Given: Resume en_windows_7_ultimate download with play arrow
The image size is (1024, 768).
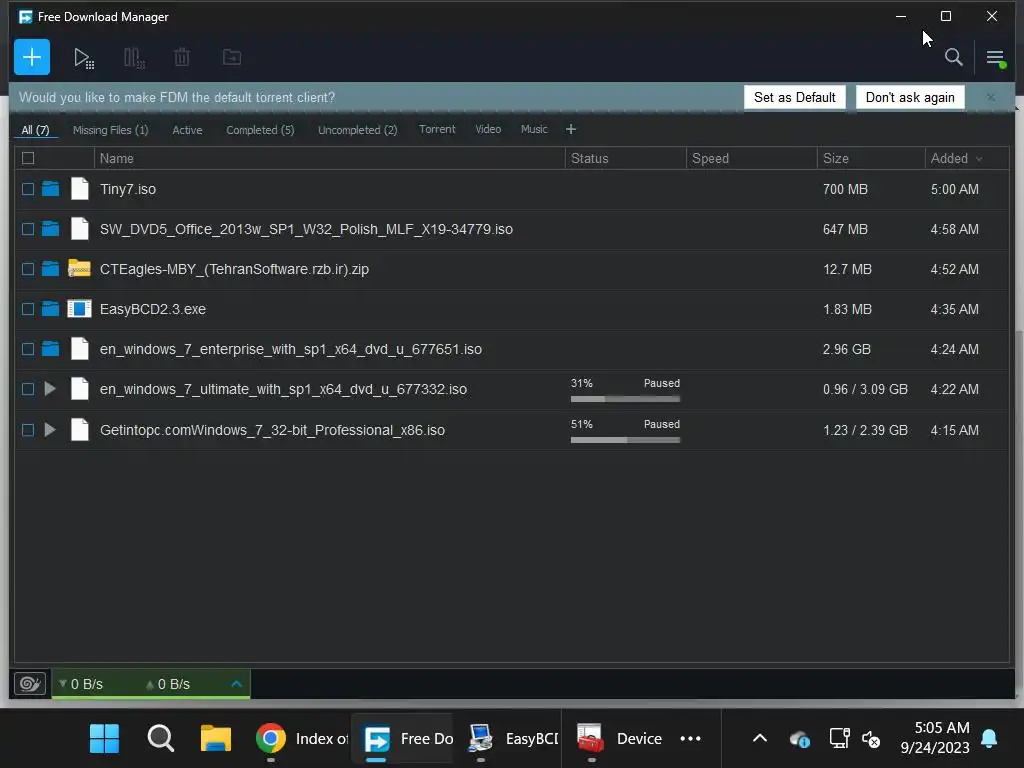Looking at the screenshot, I should 50,389.
